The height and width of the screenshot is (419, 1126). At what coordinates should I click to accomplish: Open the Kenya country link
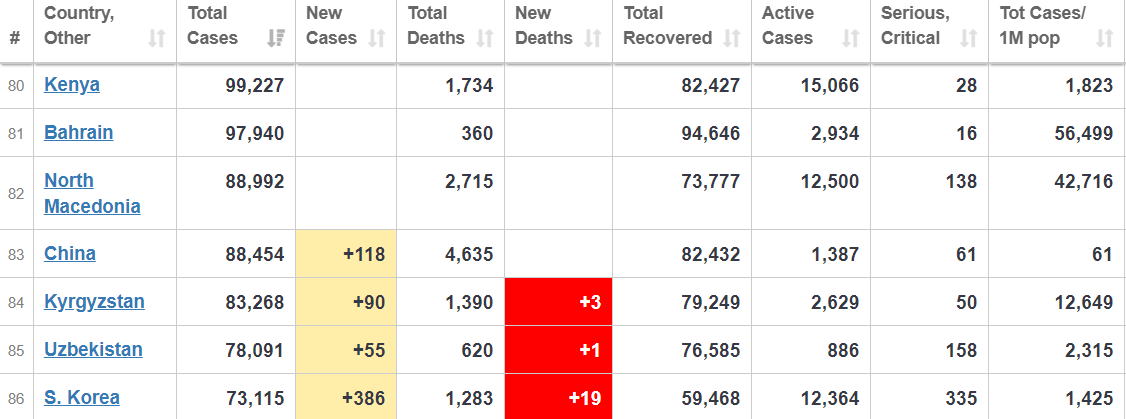(72, 85)
